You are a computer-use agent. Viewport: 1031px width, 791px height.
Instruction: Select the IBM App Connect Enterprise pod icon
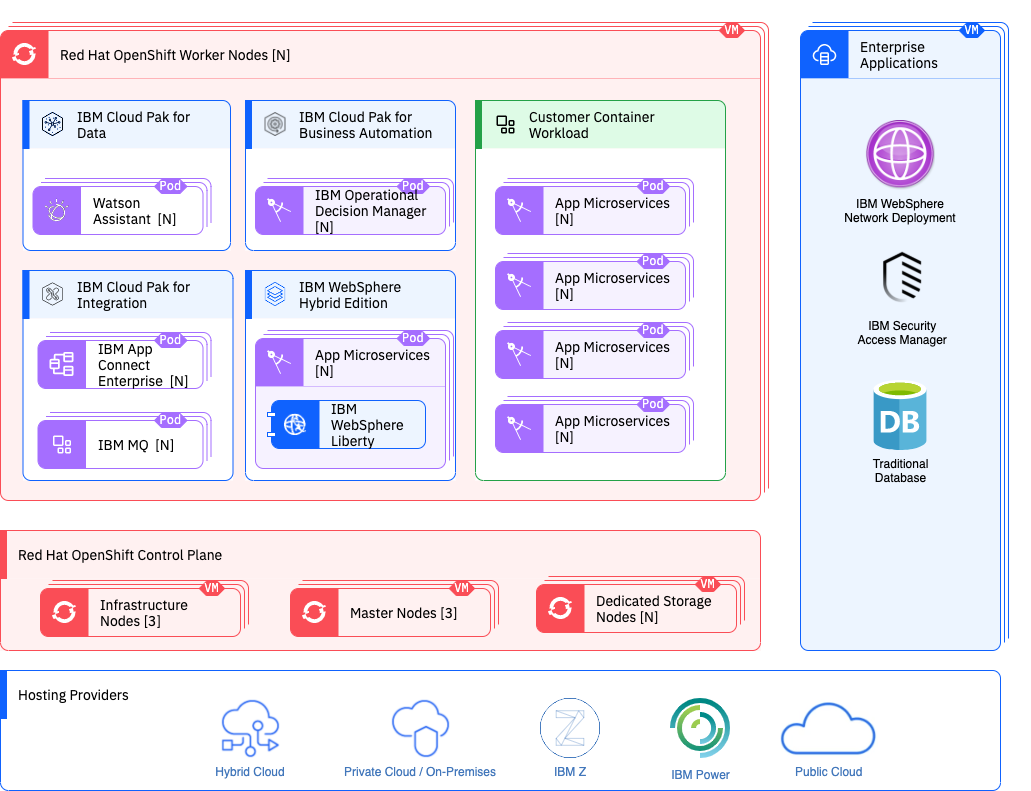[62, 365]
